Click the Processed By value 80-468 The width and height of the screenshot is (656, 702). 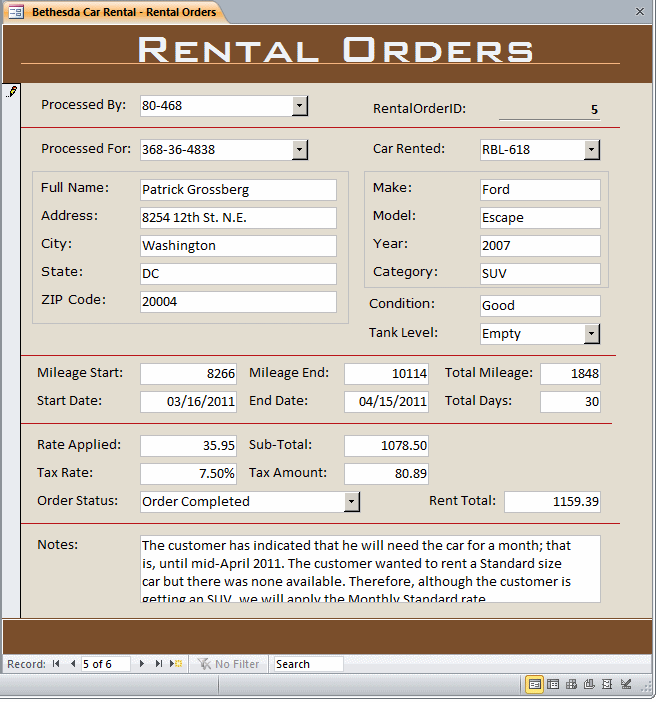pos(162,106)
